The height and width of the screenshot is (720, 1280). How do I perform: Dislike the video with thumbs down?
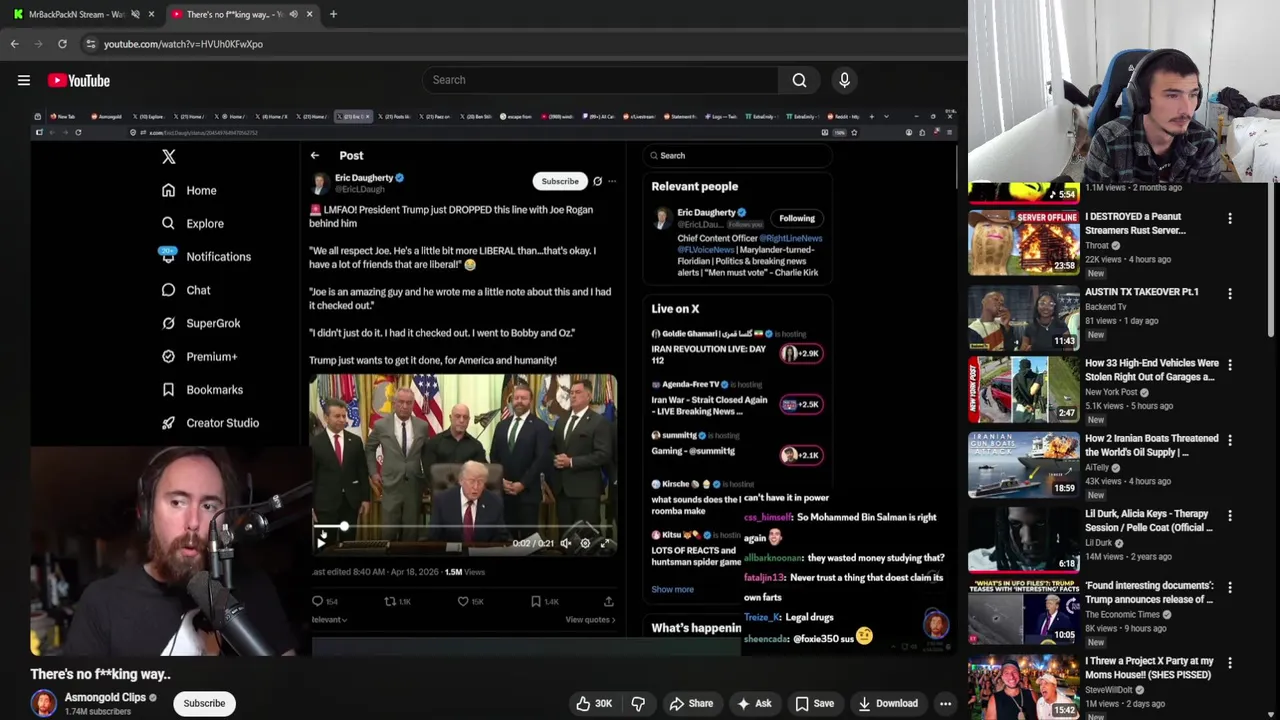pos(638,704)
